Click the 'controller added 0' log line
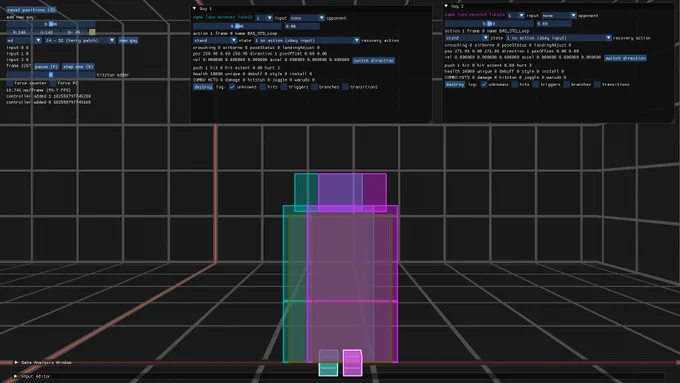Image resolution: width=680 pixels, height=383 pixels. 49,102
